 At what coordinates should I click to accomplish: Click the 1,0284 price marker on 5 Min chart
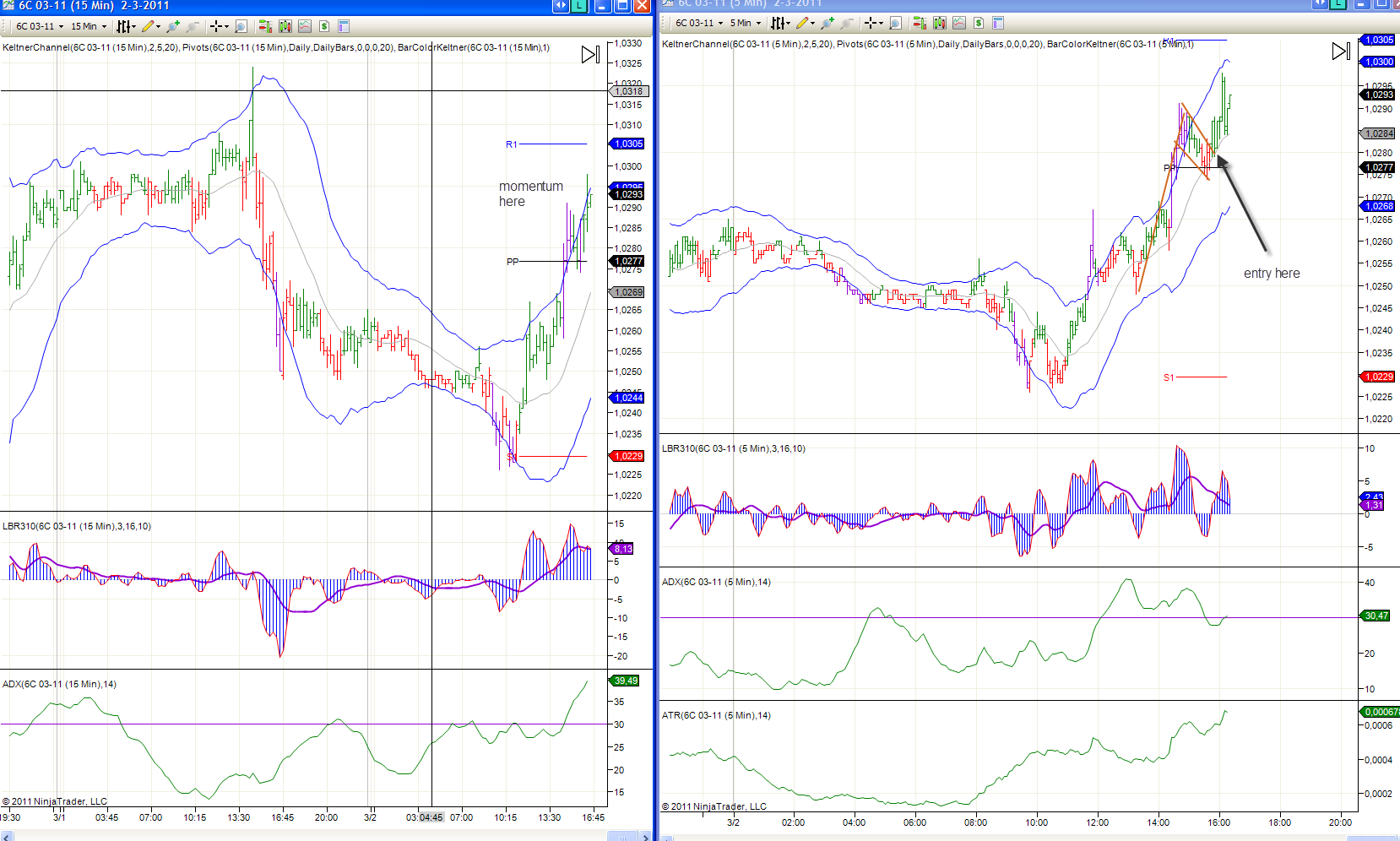pyautogui.click(x=1378, y=133)
